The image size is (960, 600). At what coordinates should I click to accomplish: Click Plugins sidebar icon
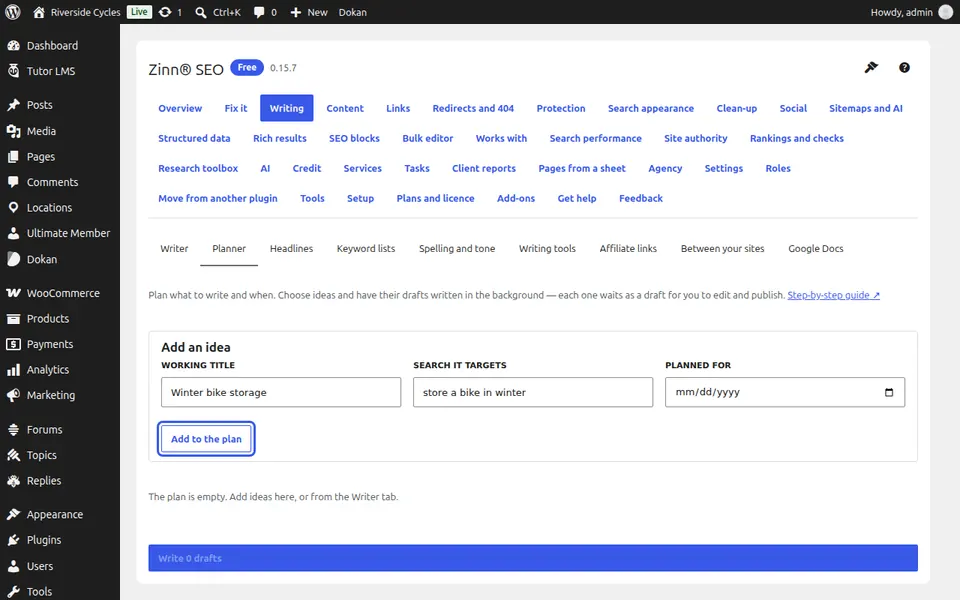(13, 540)
